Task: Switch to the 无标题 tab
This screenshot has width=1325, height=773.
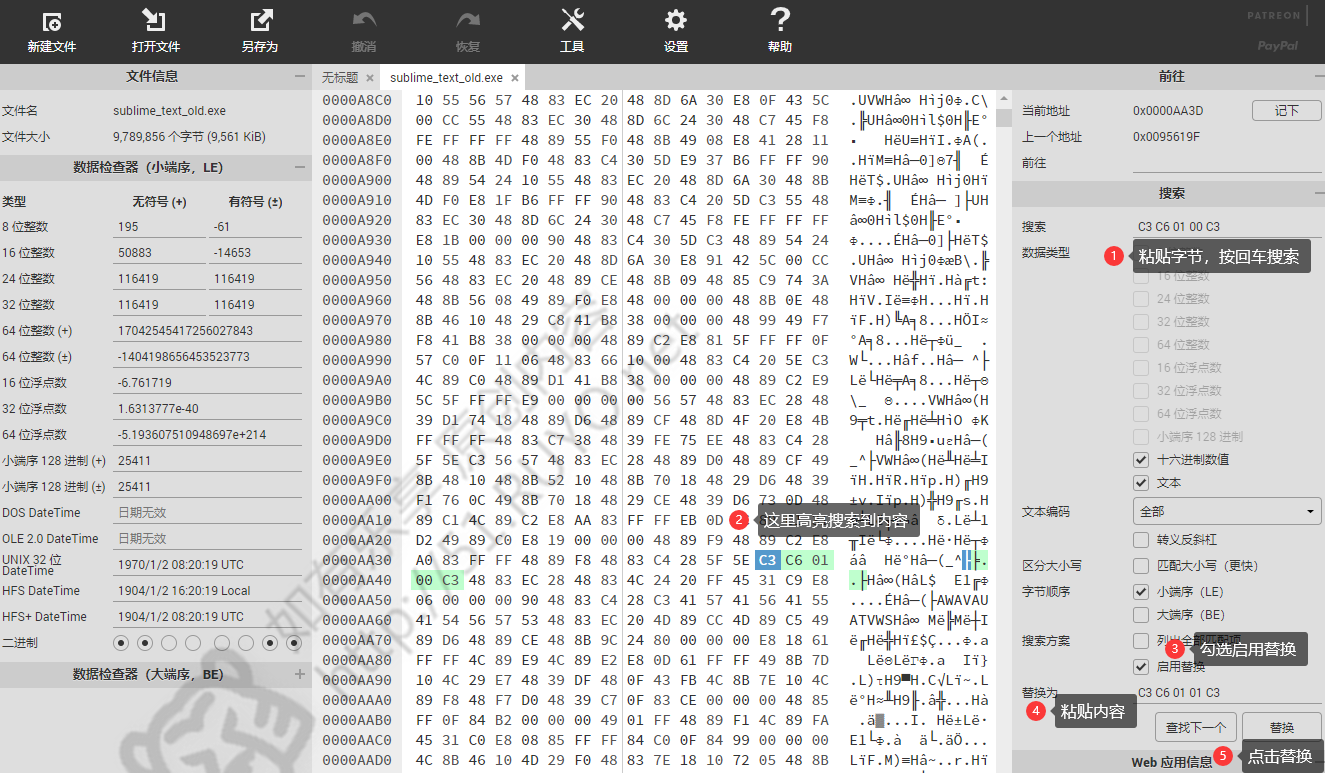Action: [340, 78]
